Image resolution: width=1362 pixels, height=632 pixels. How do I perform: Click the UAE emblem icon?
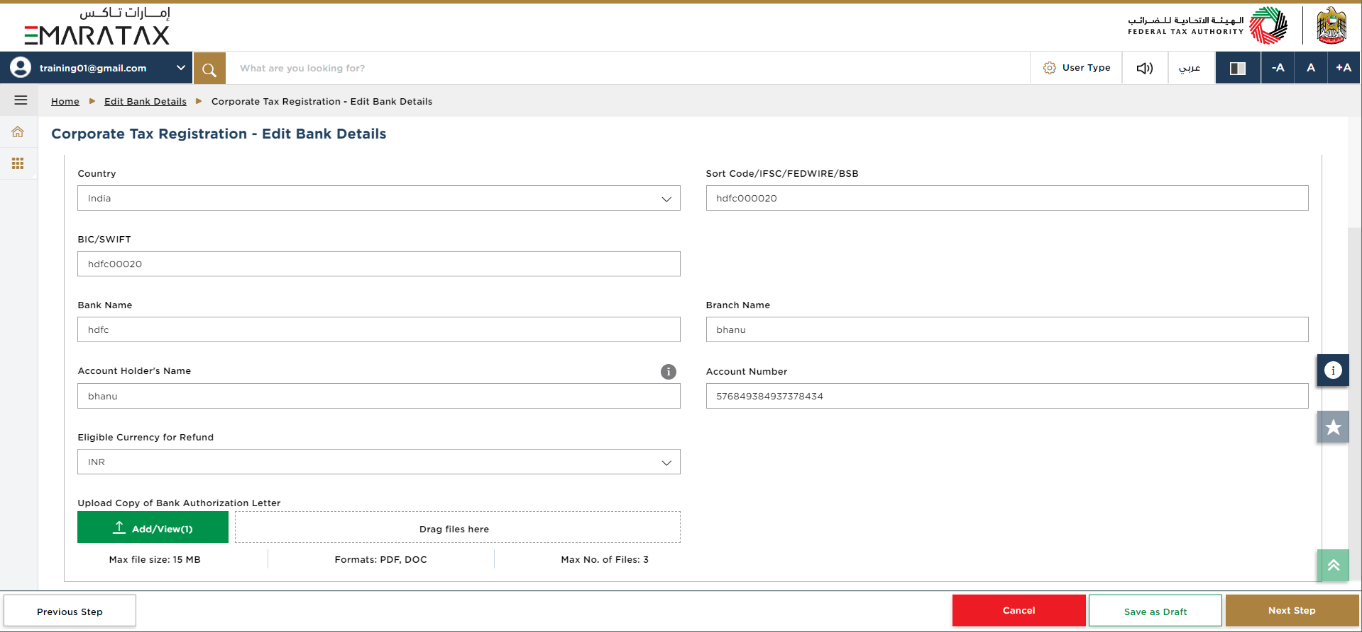[x=1331, y=25]
